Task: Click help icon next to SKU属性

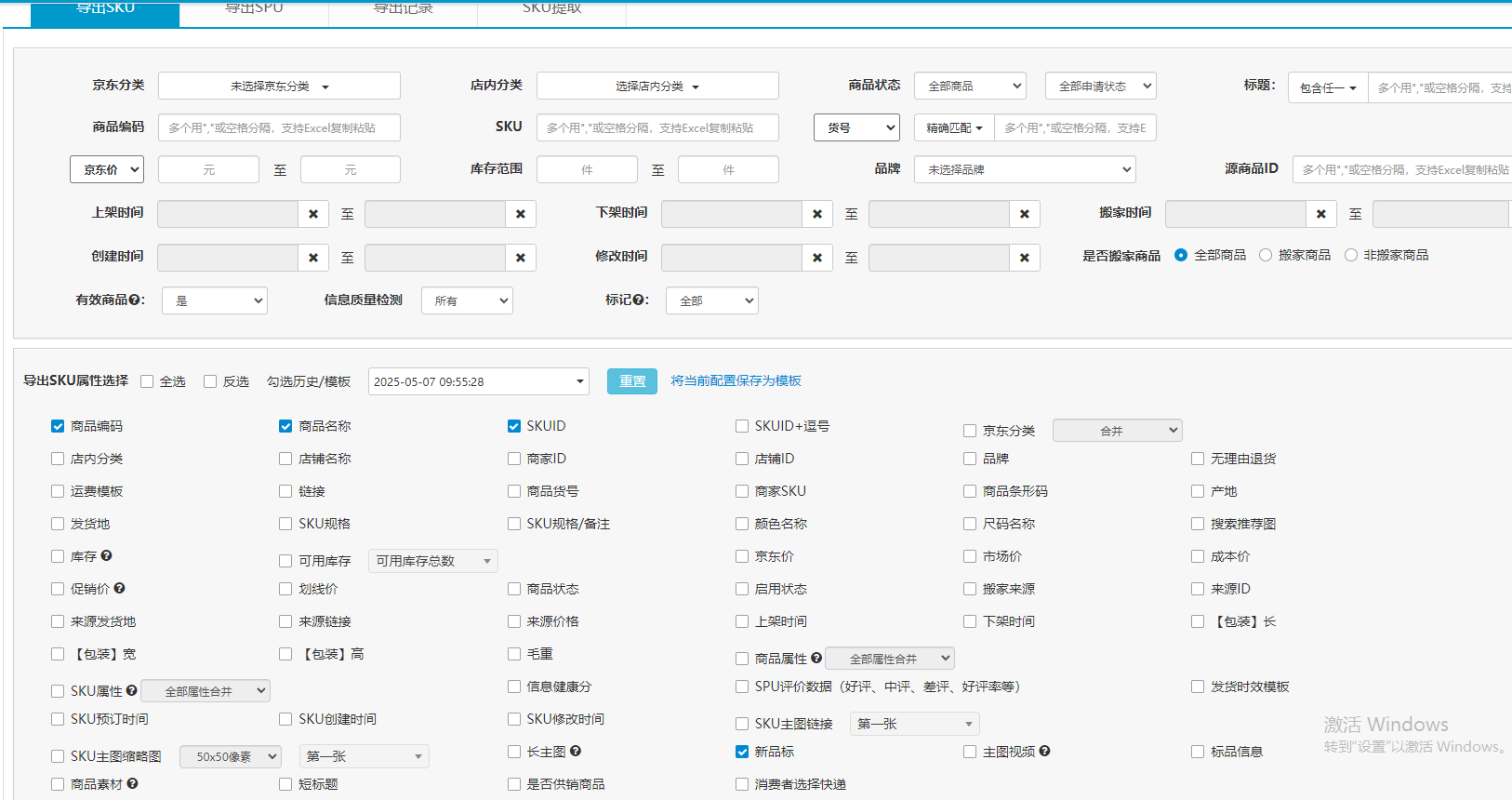Action: coord(131,690)
